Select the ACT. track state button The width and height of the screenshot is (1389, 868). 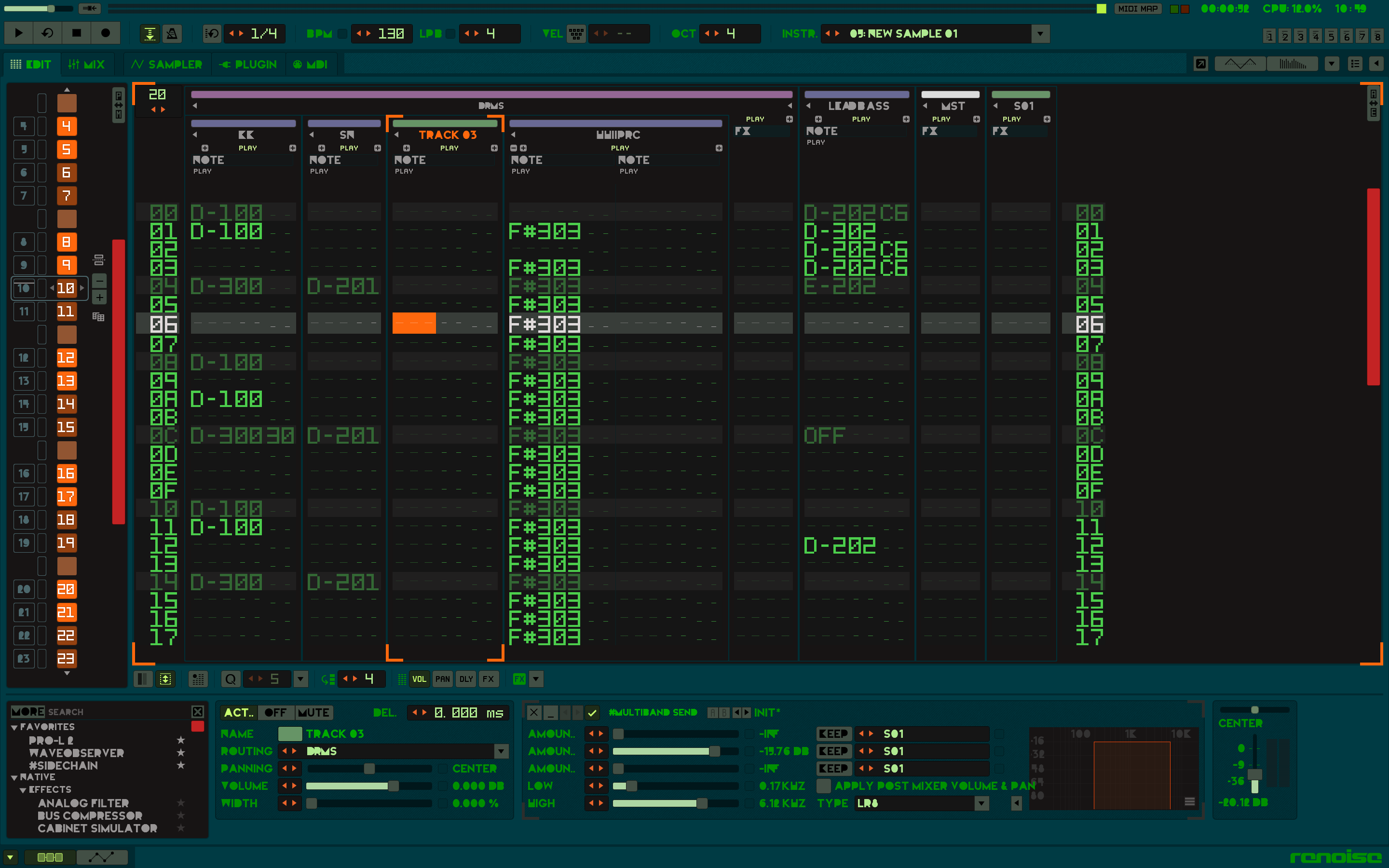(239, 712)
